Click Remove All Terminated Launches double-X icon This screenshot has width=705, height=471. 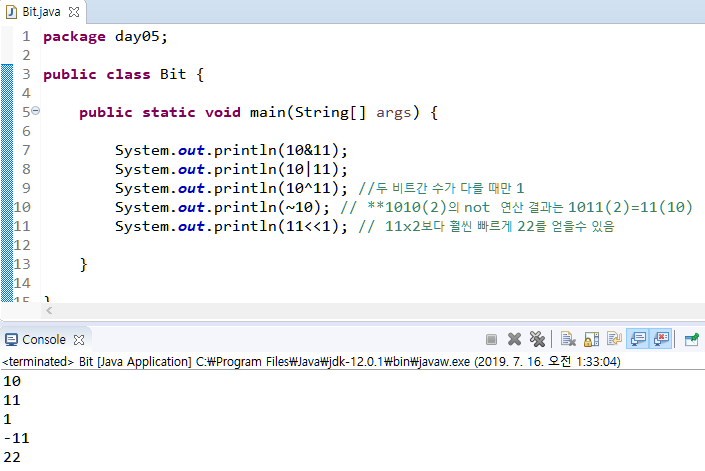tap(537, 339)
